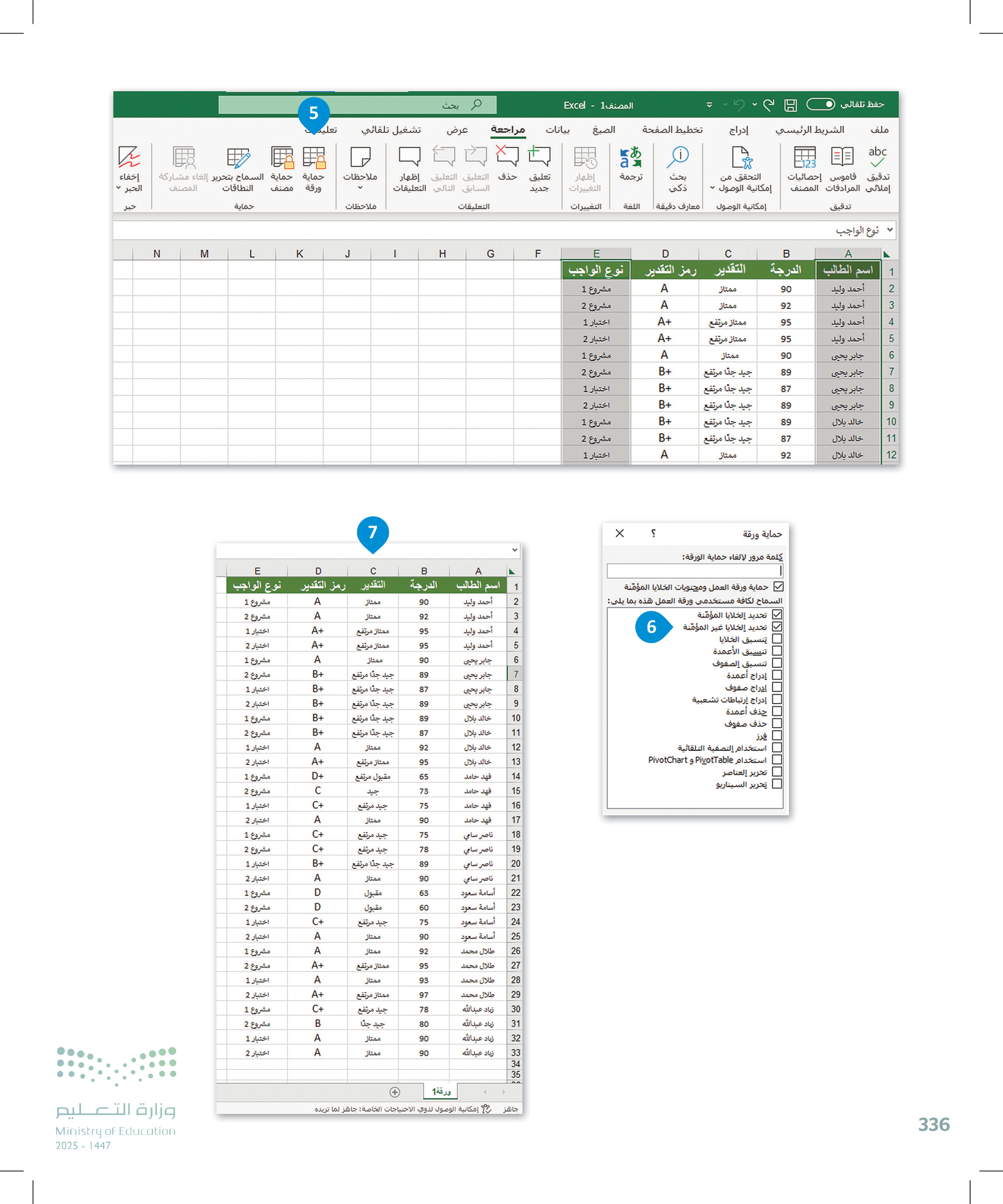1003x1204 pixels.
Task: Click the sheet protection password field
Action: 695,571
